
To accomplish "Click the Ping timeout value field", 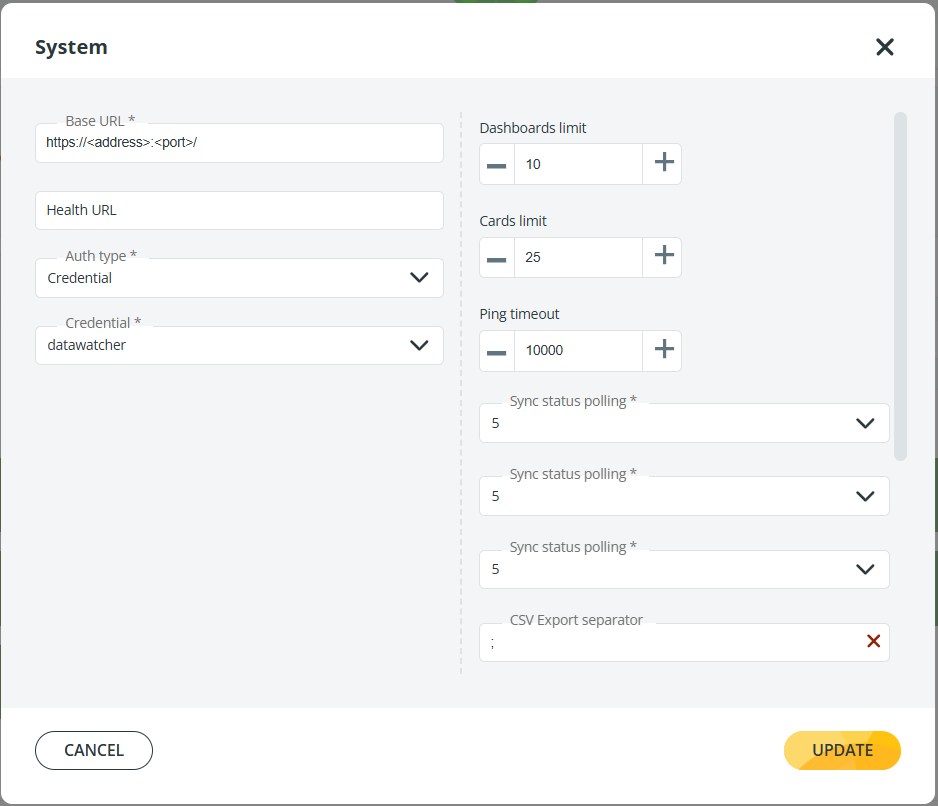I will [x=578, y=350].
